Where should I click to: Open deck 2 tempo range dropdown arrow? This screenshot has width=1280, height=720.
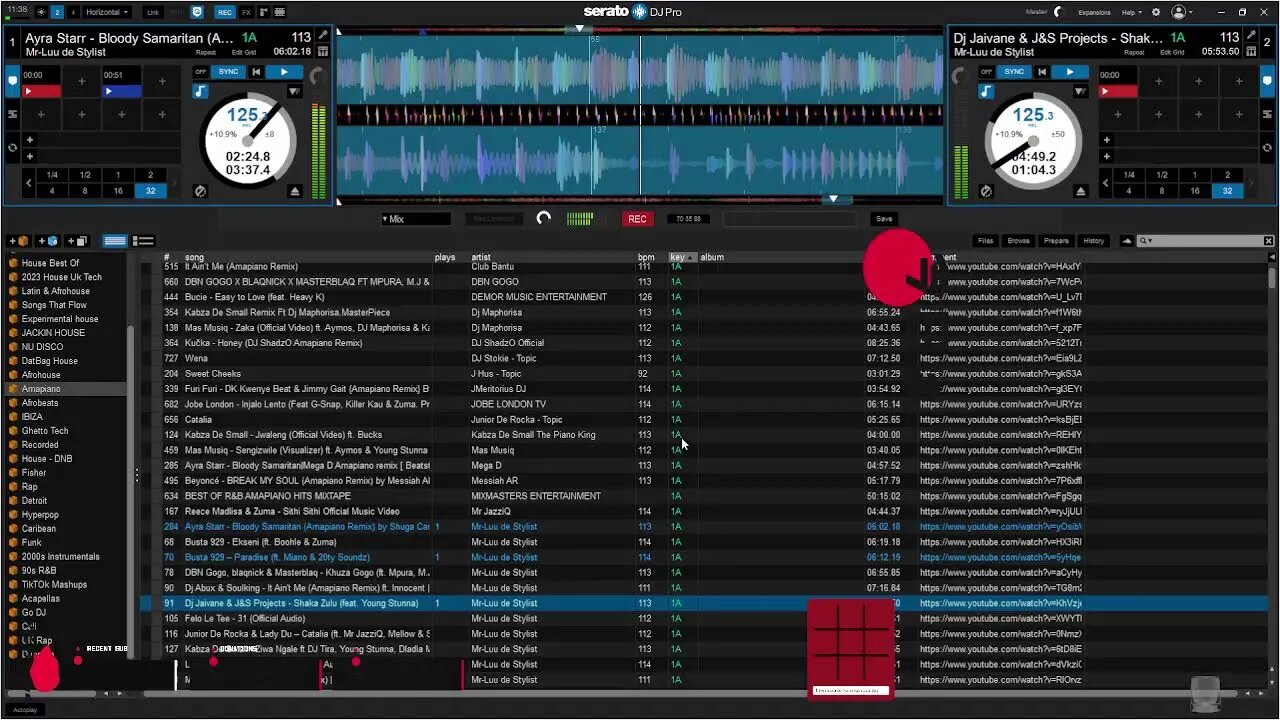coord(1079,91)
